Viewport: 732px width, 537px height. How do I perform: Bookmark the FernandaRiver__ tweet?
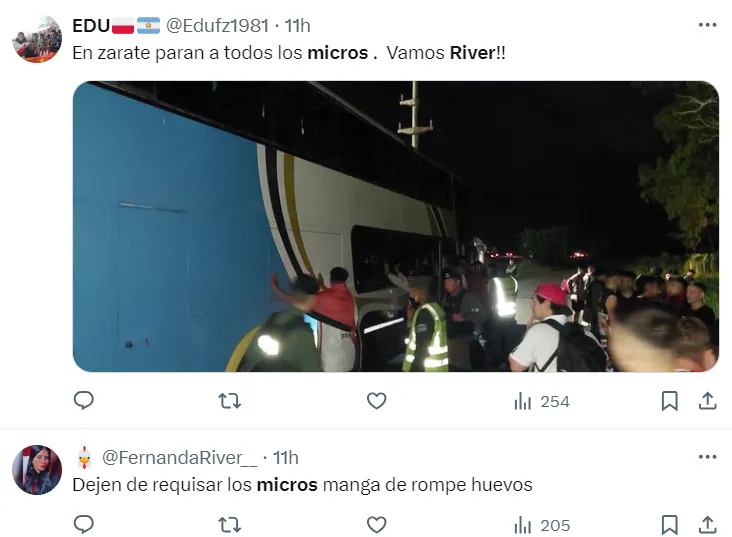tap(669, 525)
